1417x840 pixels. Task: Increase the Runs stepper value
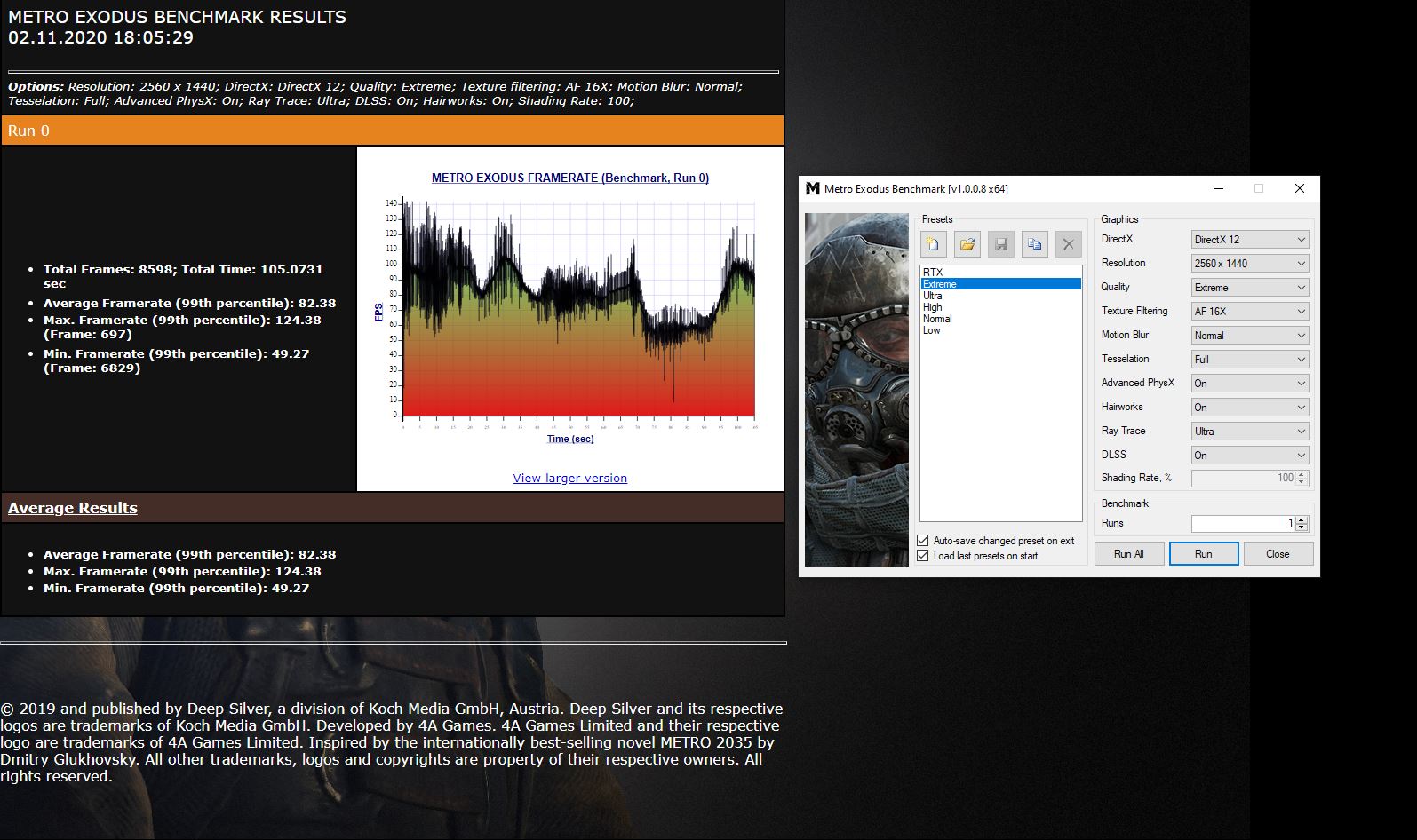click(x=1302, y=519)
